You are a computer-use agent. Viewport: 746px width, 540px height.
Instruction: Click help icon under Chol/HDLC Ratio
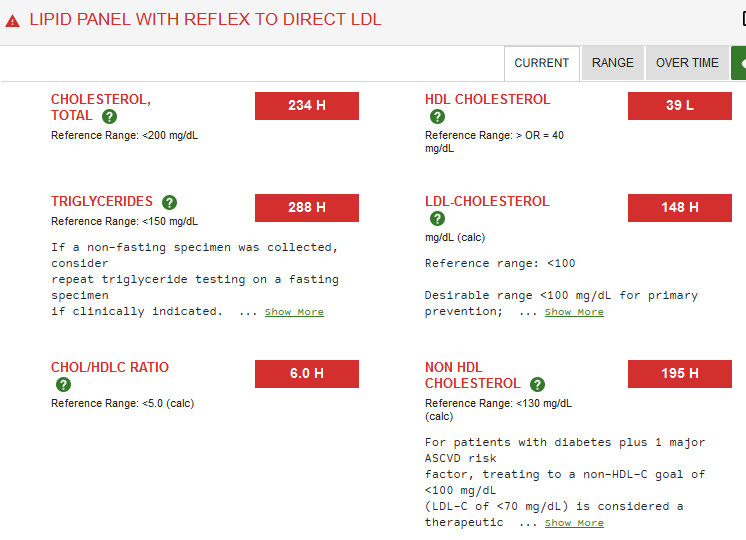(x=63, y=385)
